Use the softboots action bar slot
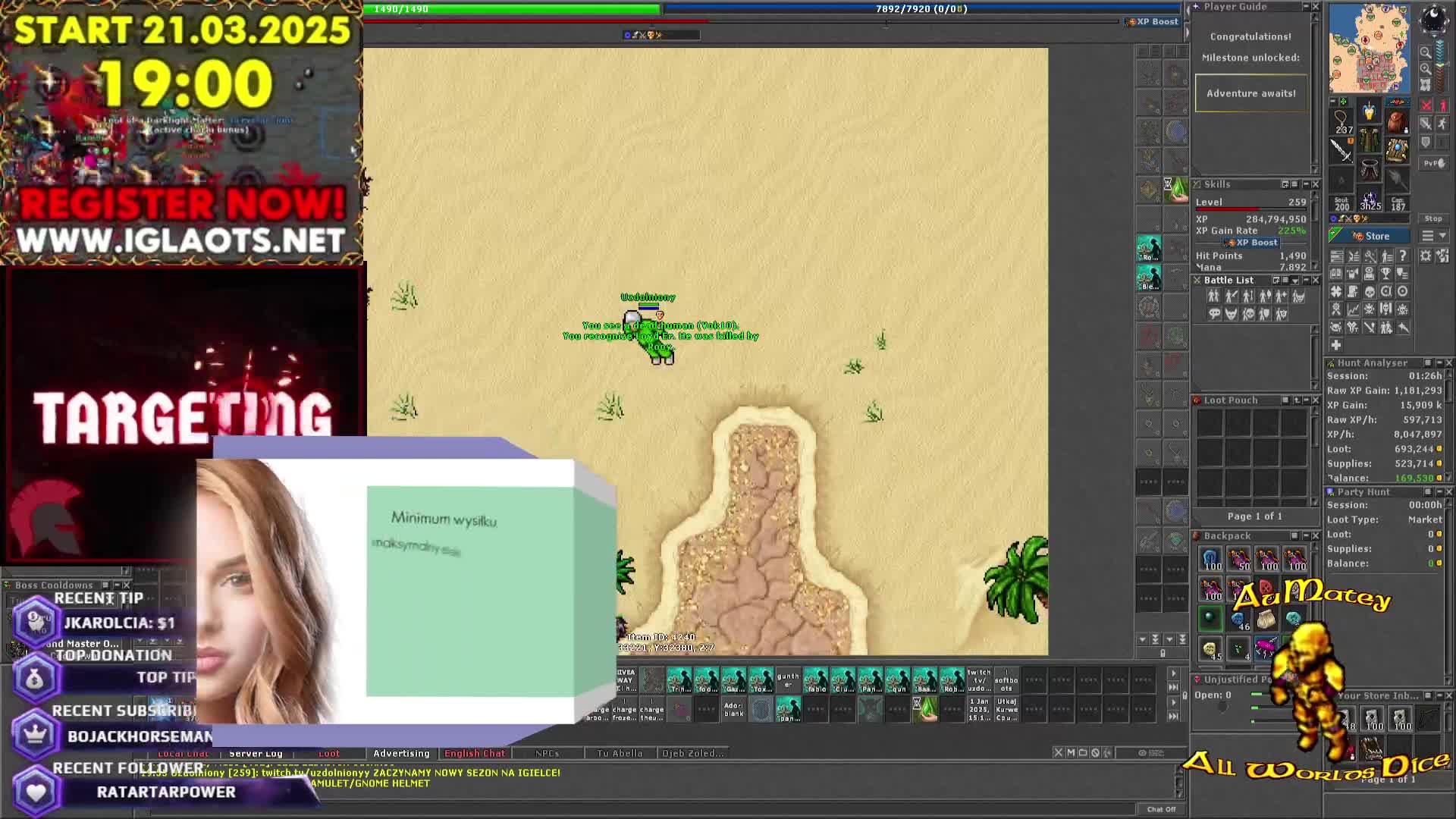 pos(1006,680)
